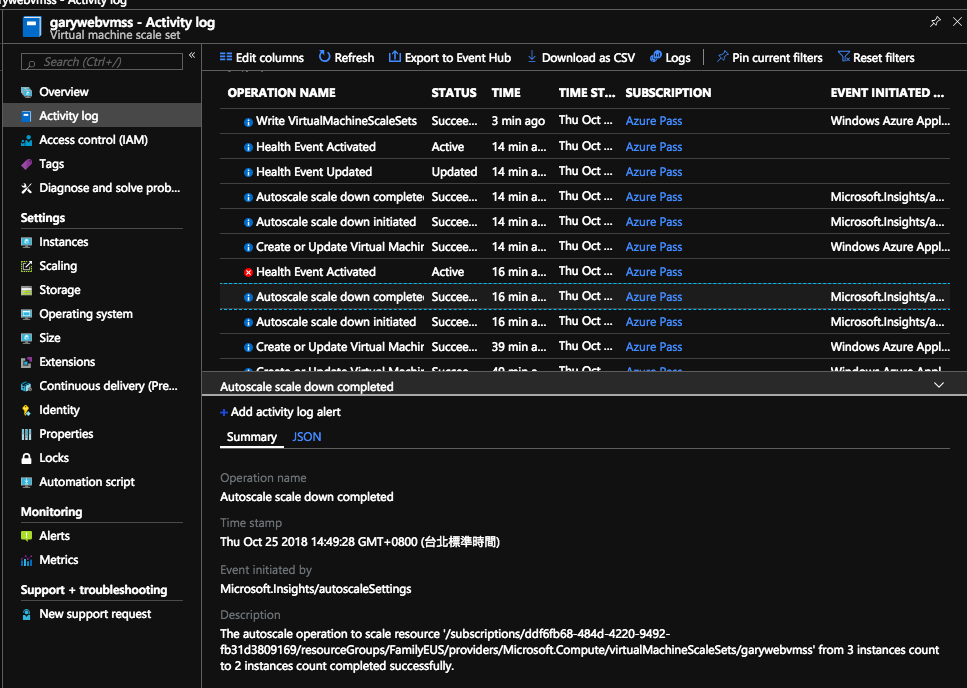Close the Activity log blade
Viewport: 967px width, 688px height.
(x=957, y=22)
